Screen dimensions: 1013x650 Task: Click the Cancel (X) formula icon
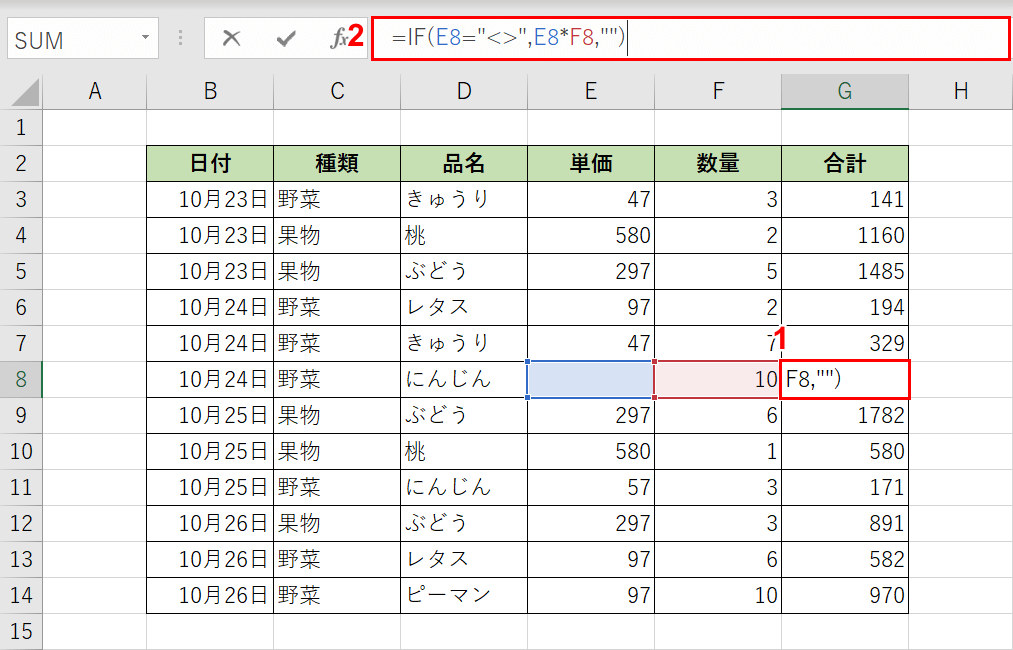click(231, 38)
